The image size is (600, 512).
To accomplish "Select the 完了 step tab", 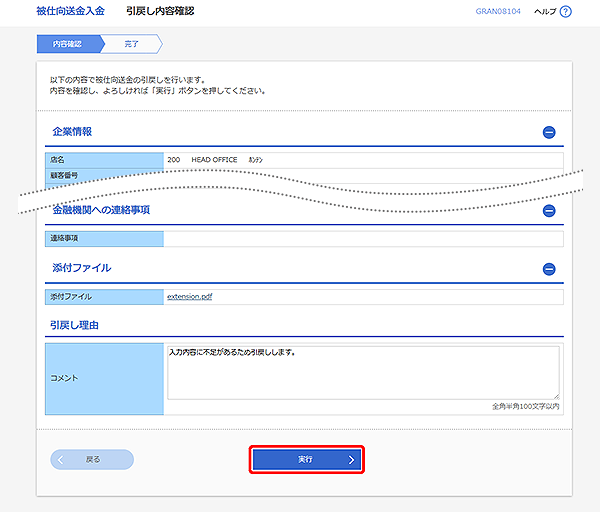I will pos(132,44).
